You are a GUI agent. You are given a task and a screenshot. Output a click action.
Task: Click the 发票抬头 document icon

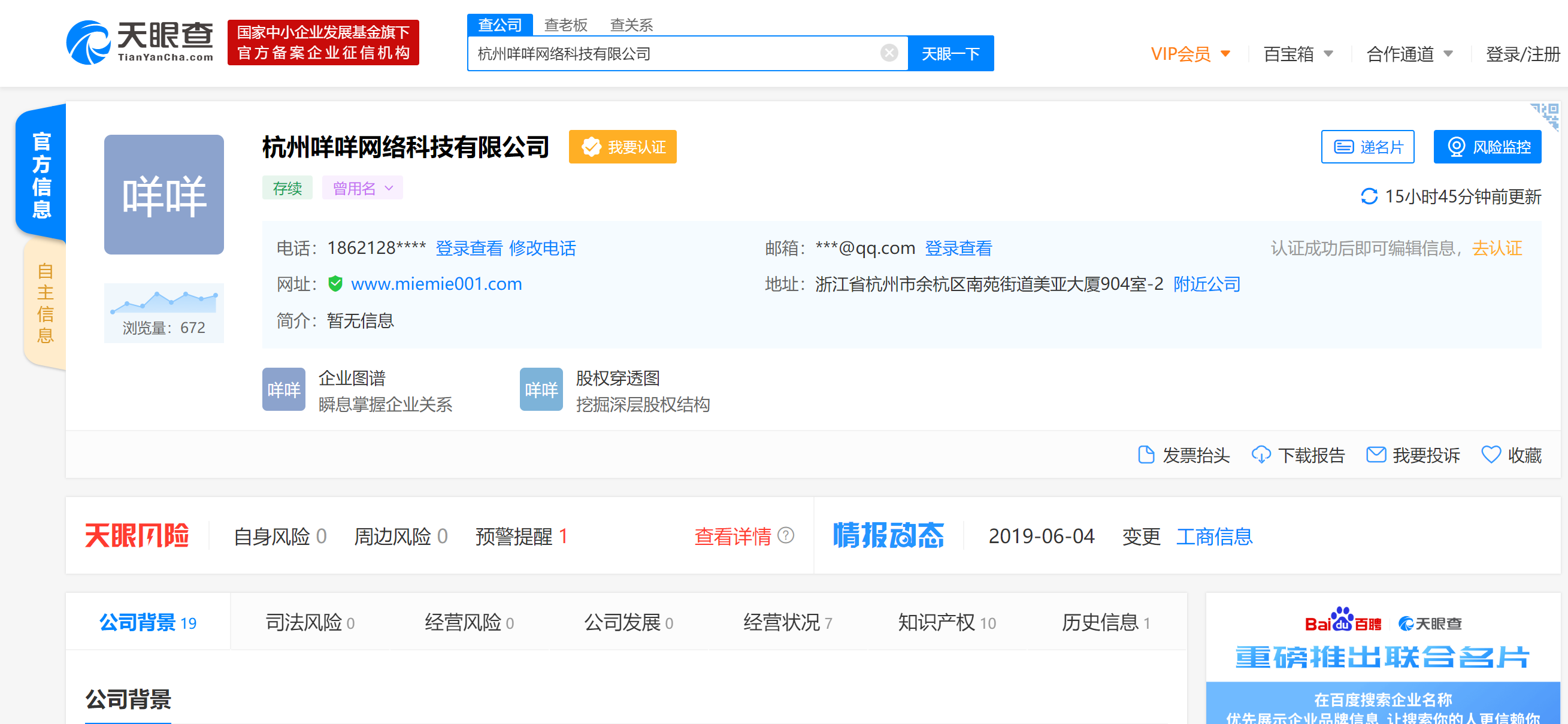1146,455
